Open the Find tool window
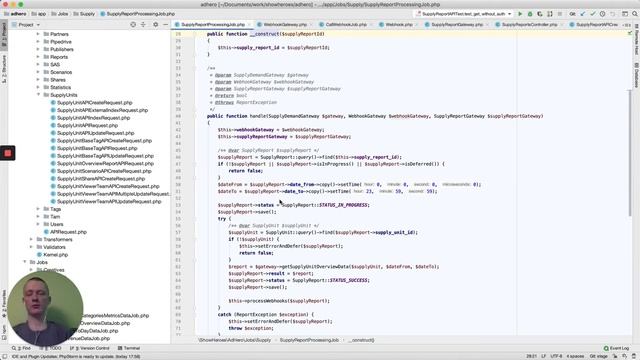640x360 pixels. 21,348
